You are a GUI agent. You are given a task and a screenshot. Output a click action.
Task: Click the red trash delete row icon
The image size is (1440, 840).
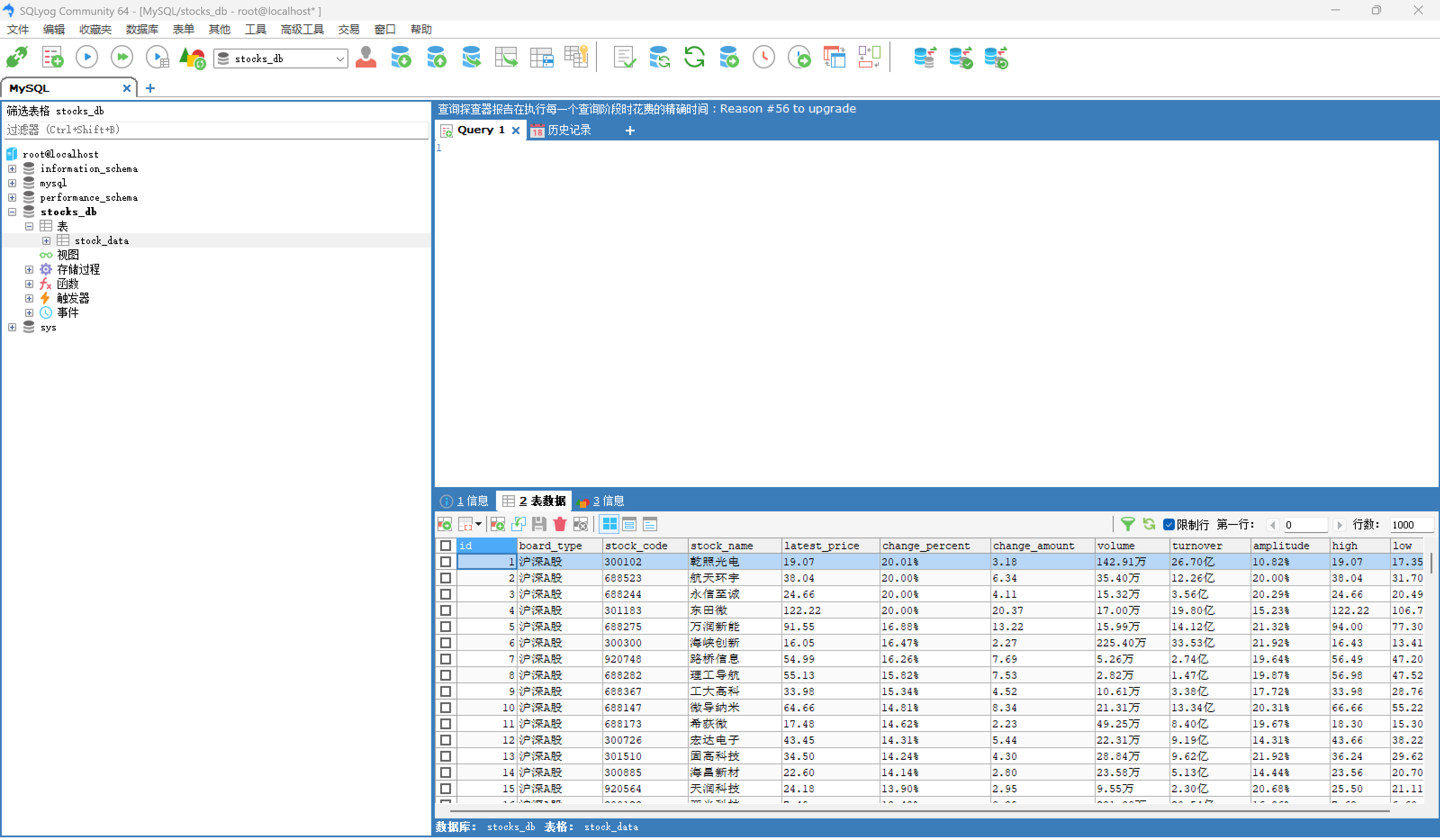(x=560, y=524)
